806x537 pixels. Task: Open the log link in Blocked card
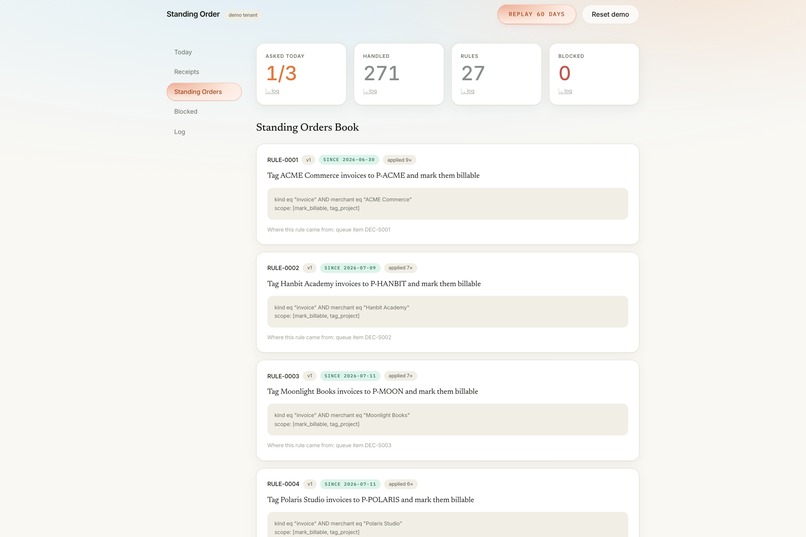(x=565, y=91)
